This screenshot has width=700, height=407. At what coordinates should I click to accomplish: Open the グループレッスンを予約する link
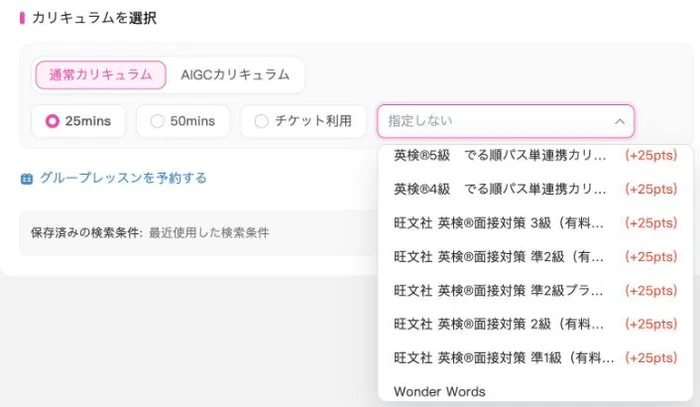pyautogui.click(x=124, y=178)
